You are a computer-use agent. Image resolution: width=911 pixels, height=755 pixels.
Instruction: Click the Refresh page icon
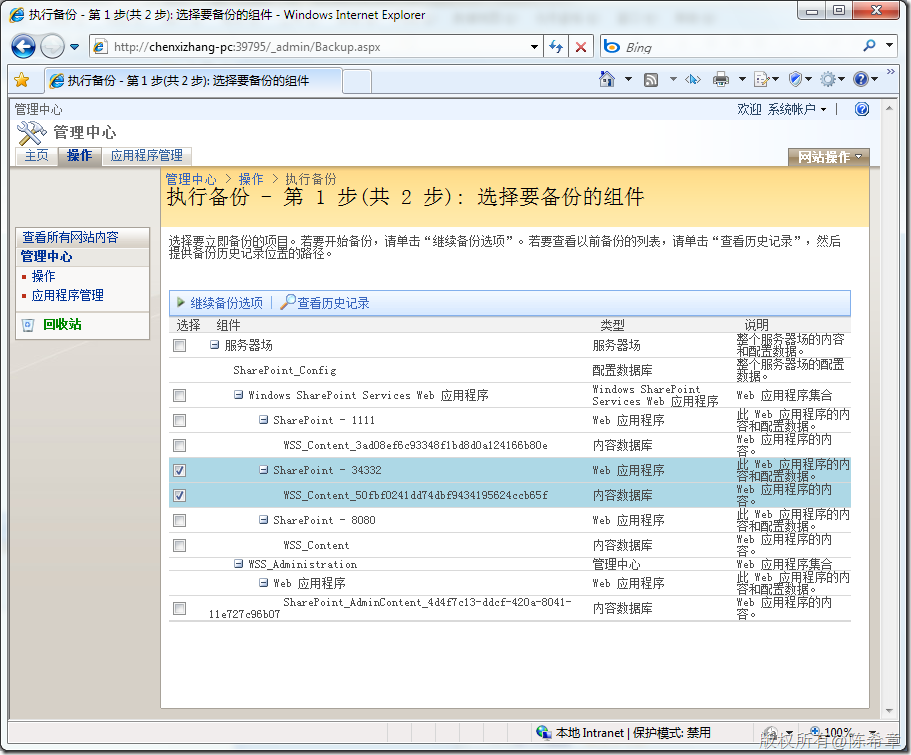pos(556,47)
